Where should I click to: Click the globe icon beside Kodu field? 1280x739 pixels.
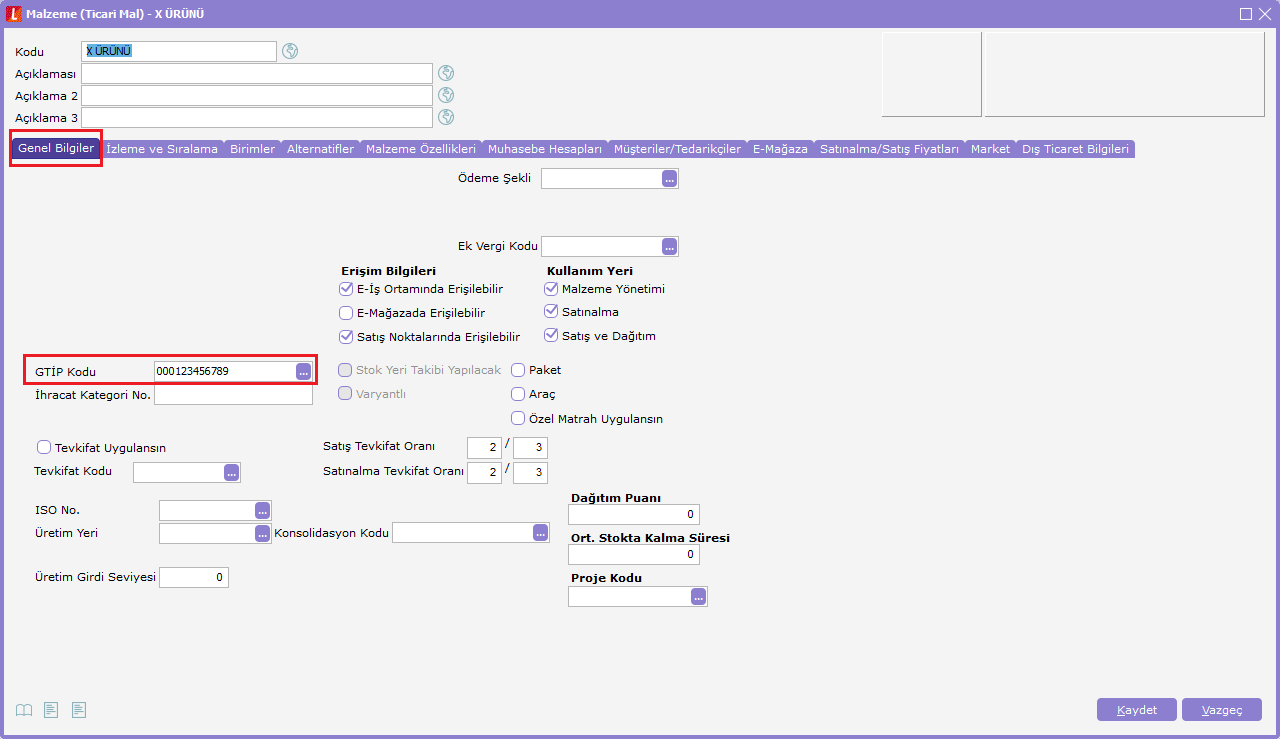tap(290, 51)
